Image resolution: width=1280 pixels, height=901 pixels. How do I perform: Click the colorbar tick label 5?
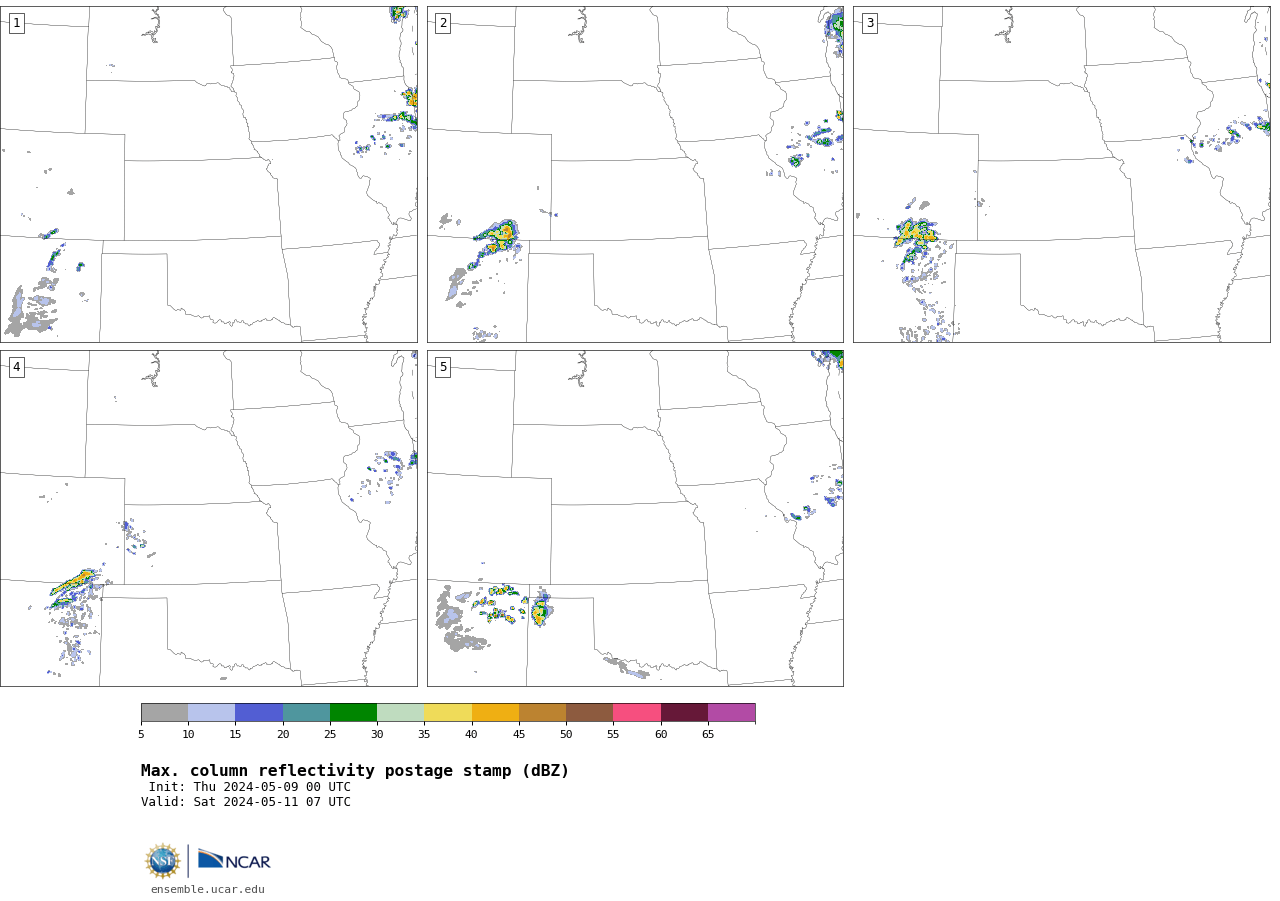click(141, 735)
